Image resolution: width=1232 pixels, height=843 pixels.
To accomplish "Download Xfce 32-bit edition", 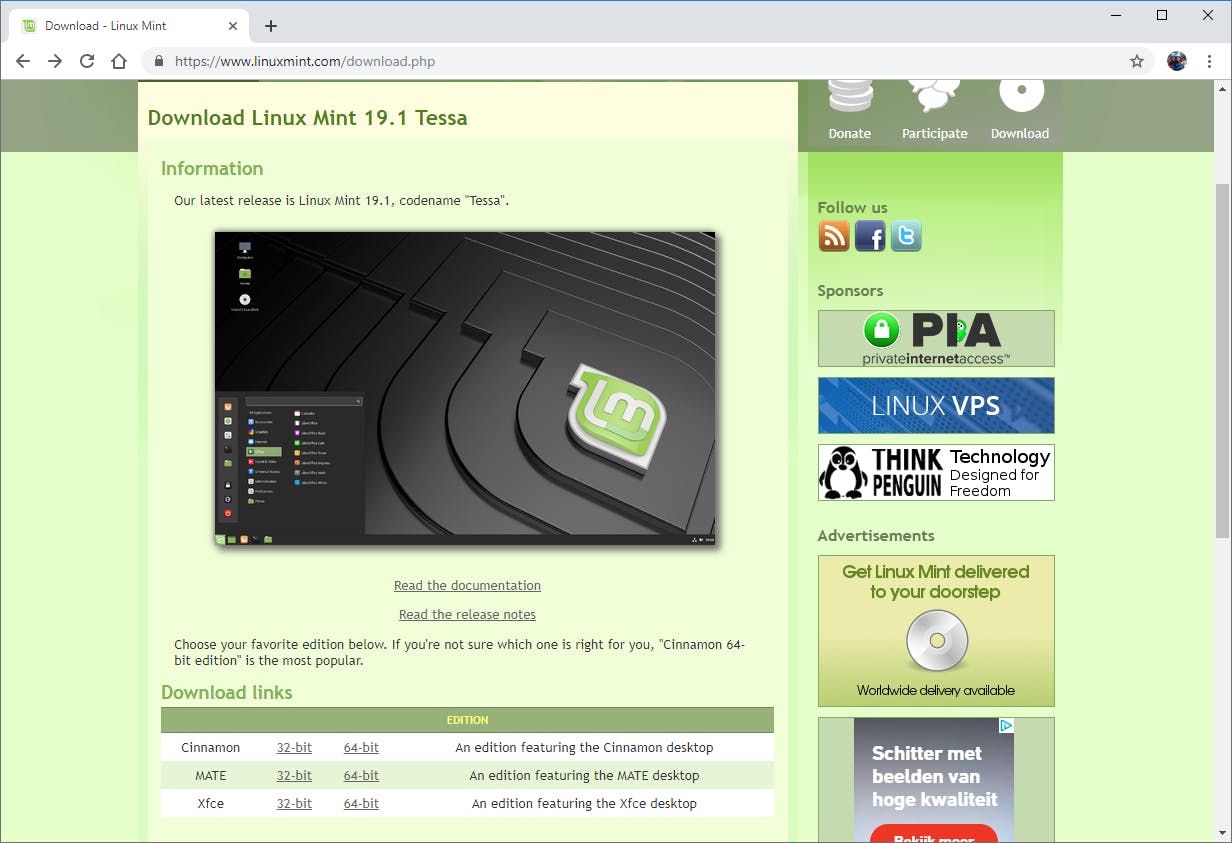I will (294, 803).
